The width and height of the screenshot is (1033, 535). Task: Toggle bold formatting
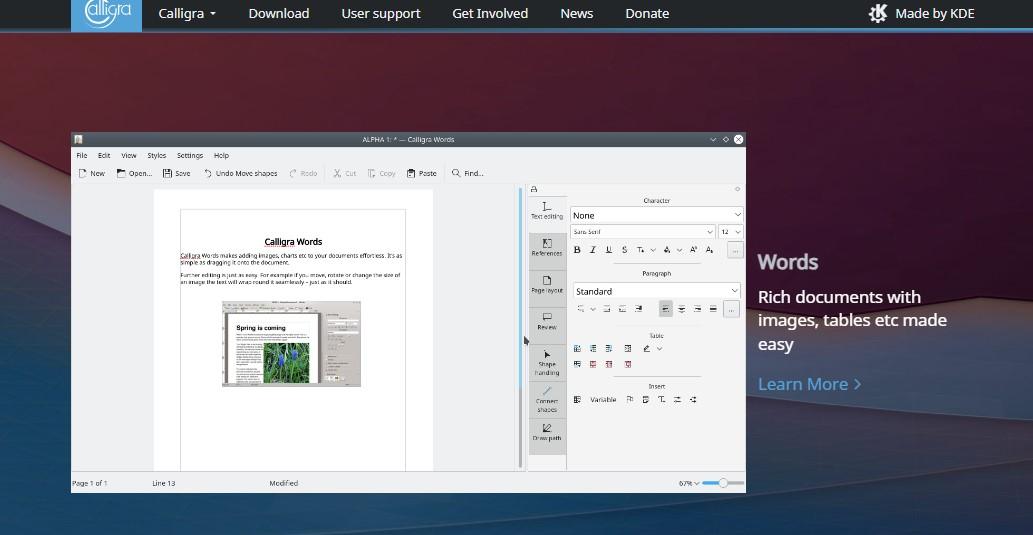pyautogui.click(x=577, y=250)
